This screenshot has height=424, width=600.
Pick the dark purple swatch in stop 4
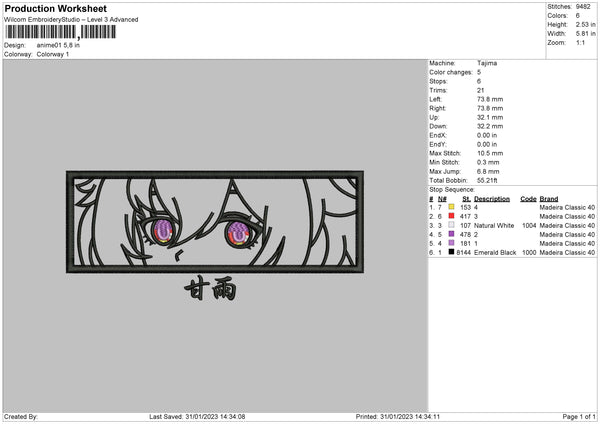452,234
